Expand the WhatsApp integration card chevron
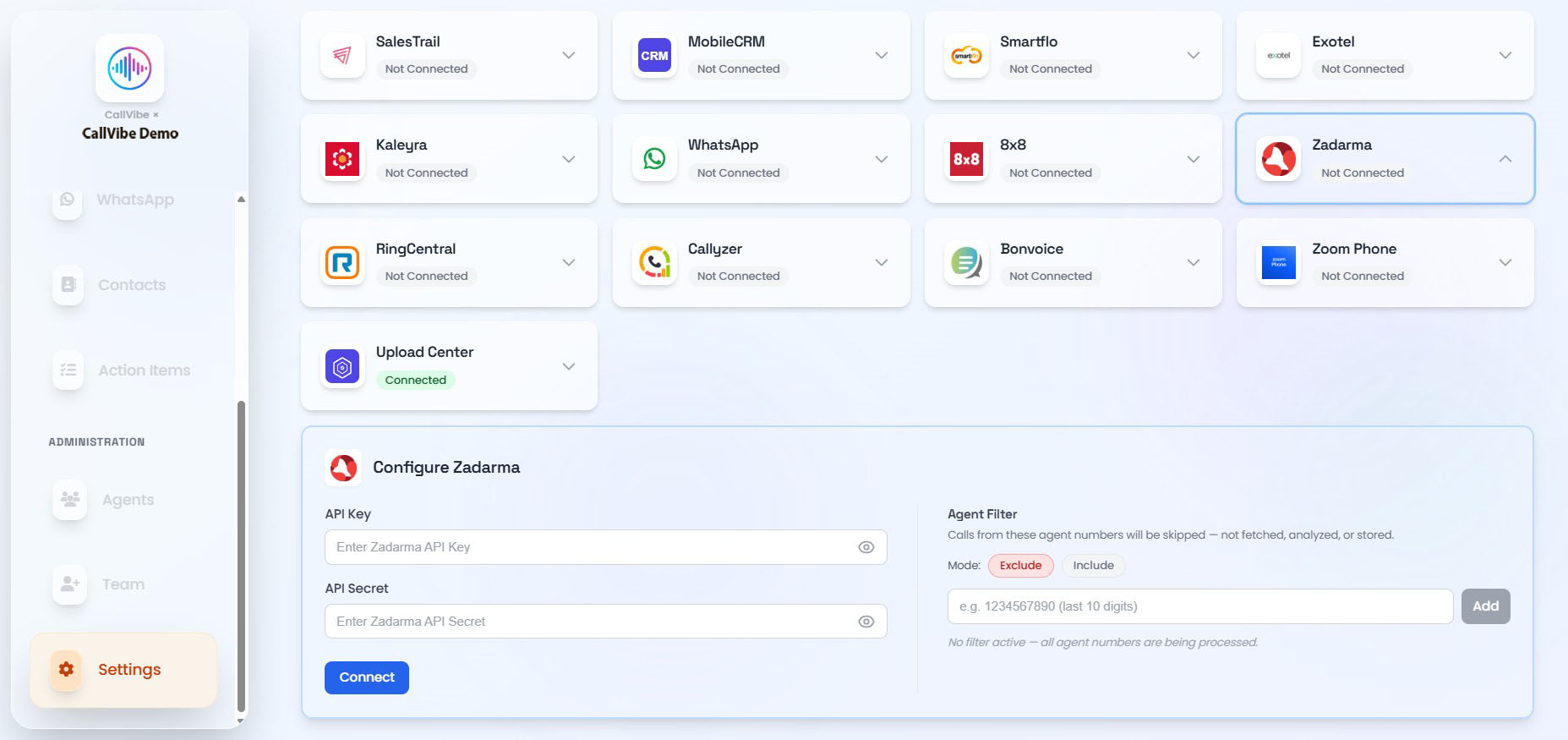This screenshot has height=740, width=1568. click(881, 159)
